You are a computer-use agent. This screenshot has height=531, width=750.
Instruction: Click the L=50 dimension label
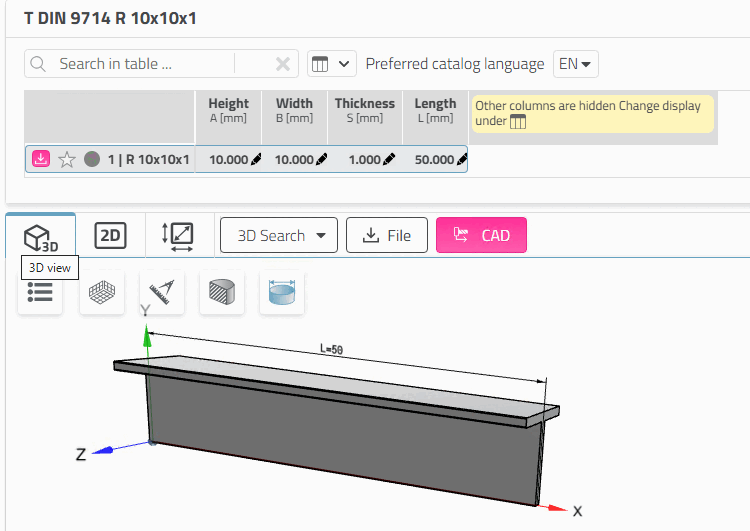(x=331, y=349)
